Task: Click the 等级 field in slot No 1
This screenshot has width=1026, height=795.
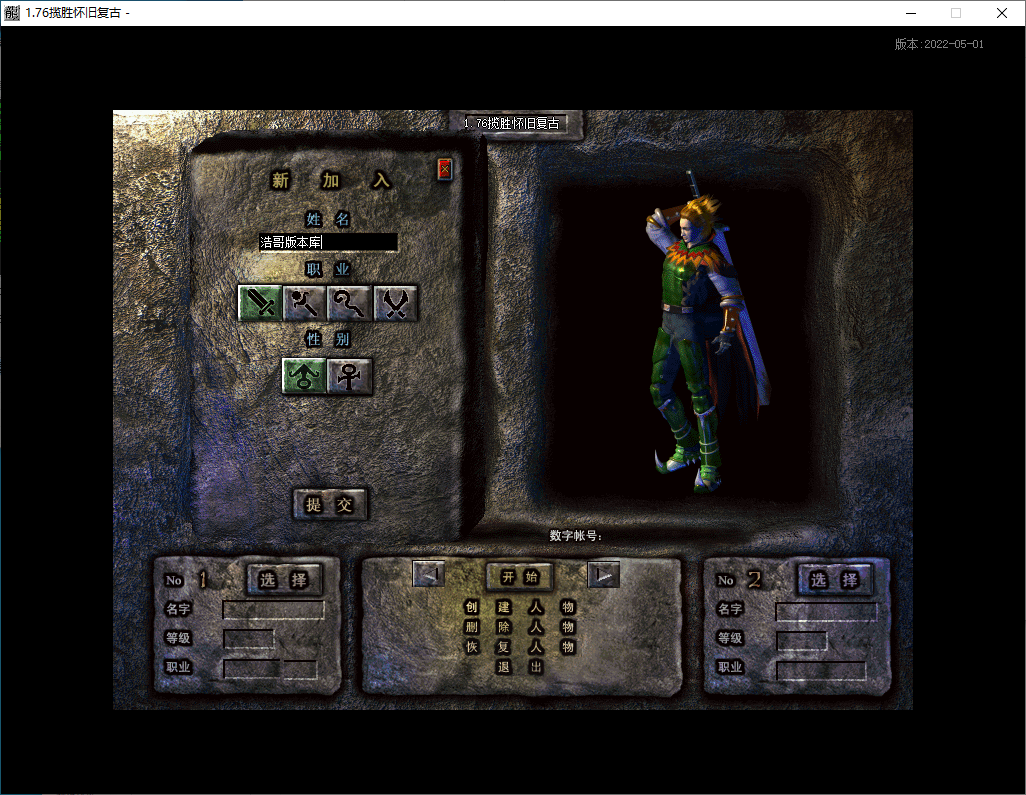Action: point(249,639)
